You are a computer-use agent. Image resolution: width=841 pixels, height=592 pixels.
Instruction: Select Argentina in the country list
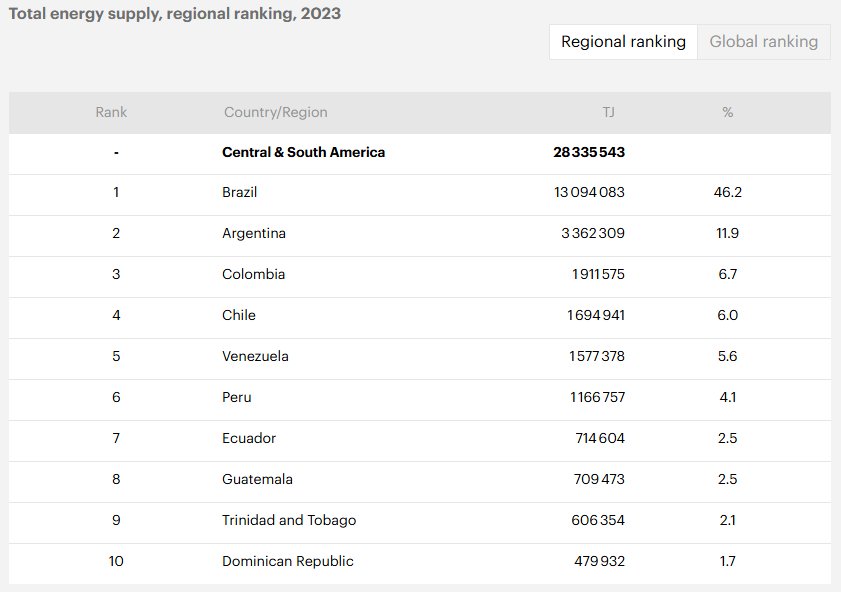[x=254, y=233]
